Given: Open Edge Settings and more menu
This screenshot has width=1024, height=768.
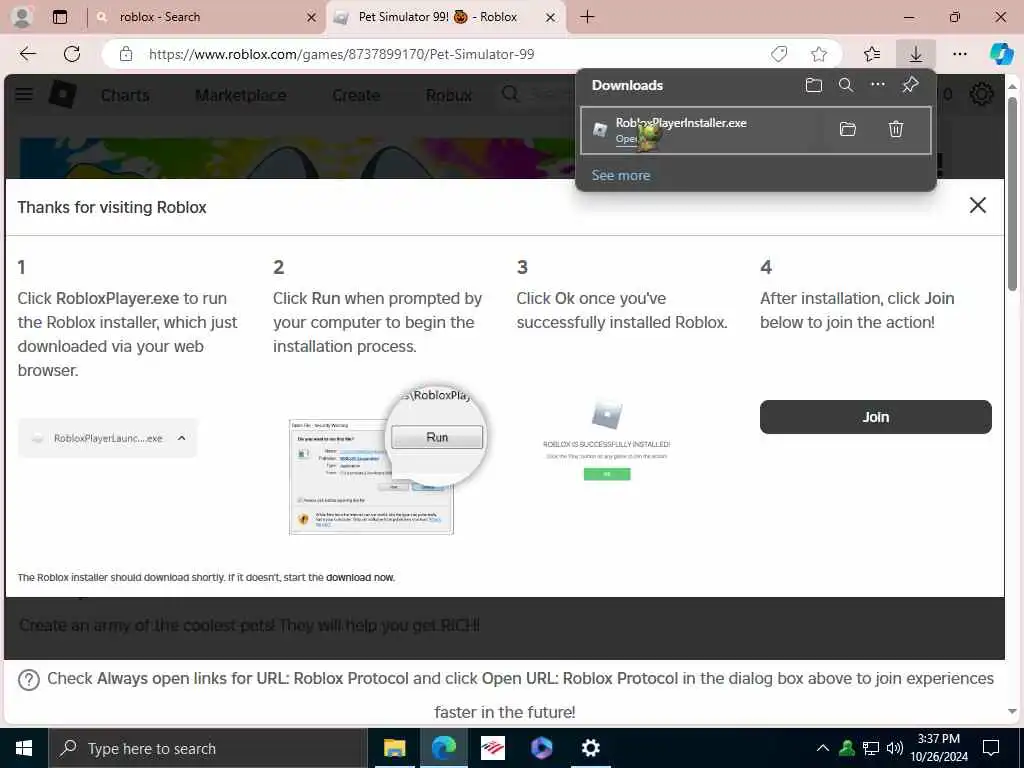Looking at the screenshot, I should 959,54.
